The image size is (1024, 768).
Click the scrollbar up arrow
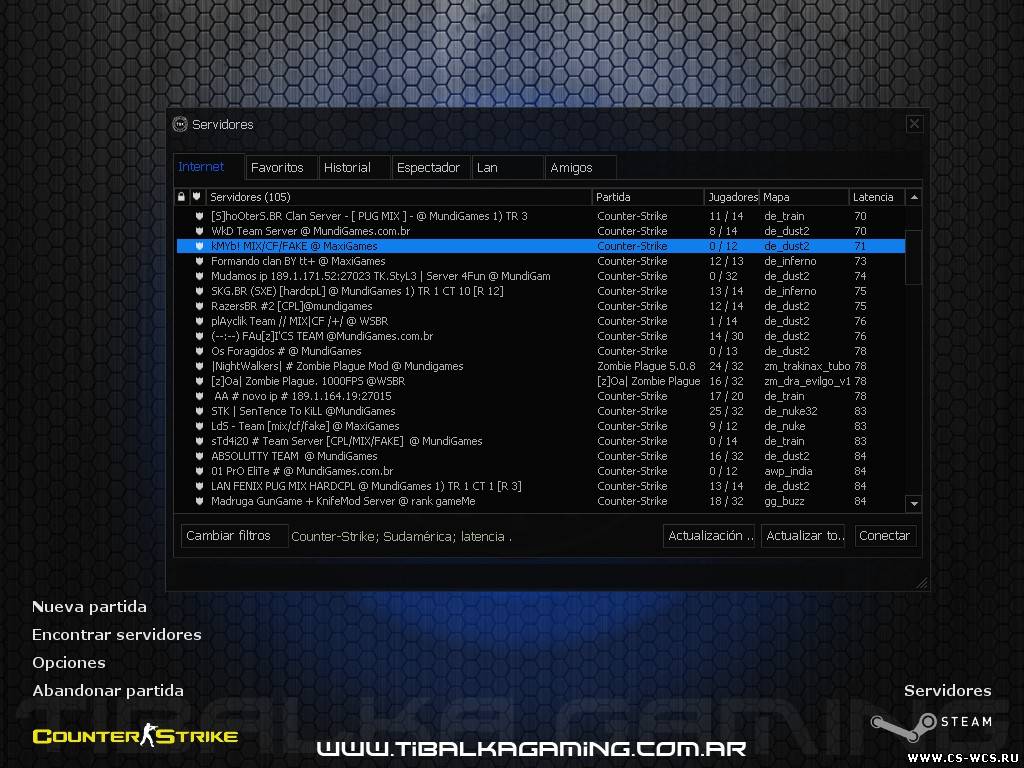click(x=914, y=197)
